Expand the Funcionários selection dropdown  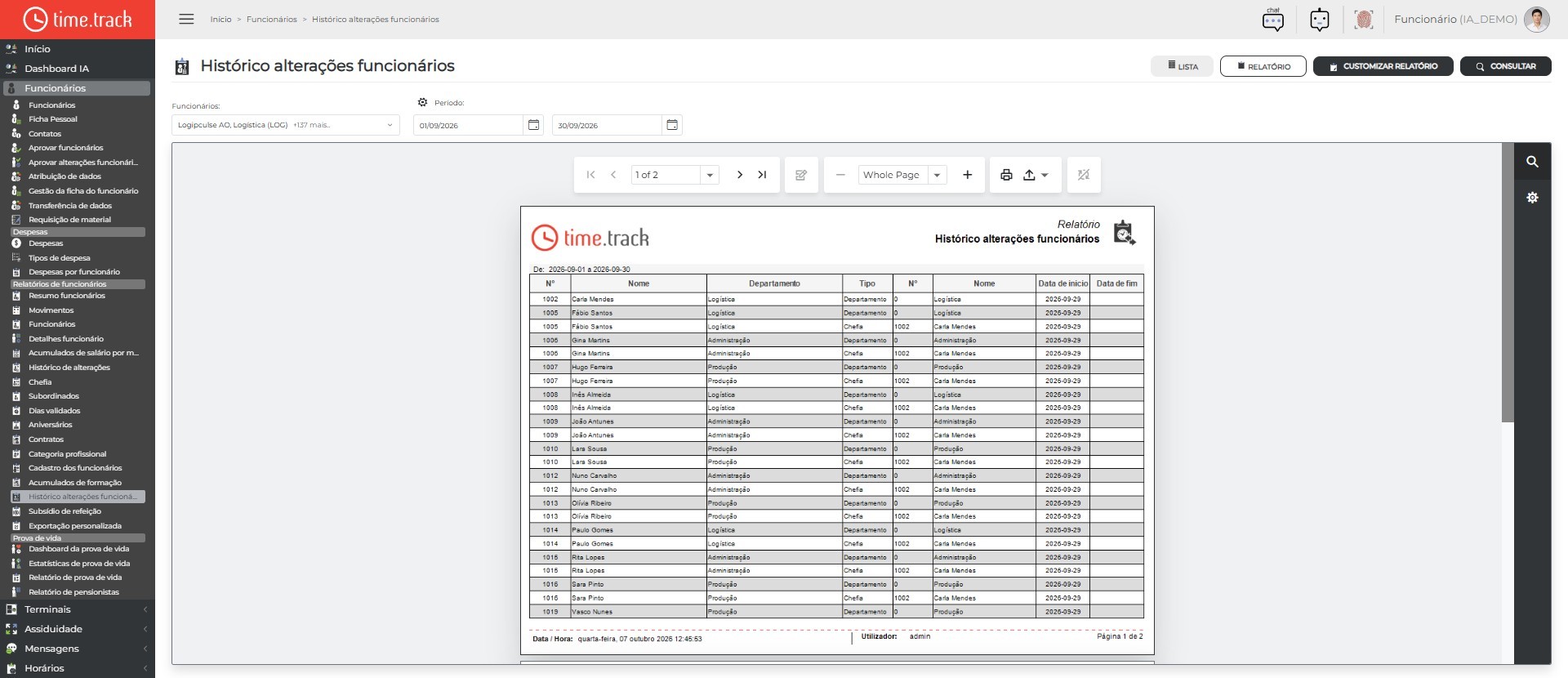(286, 125)
